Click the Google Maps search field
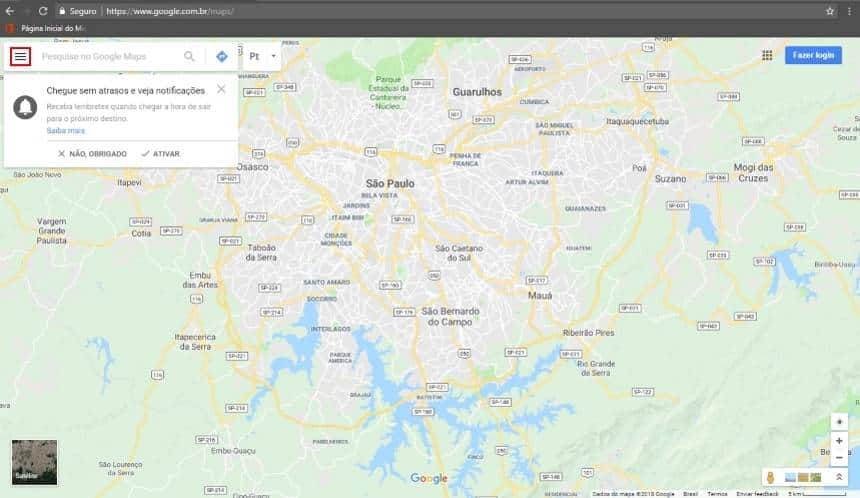The image size is (860, 498). 110,56
